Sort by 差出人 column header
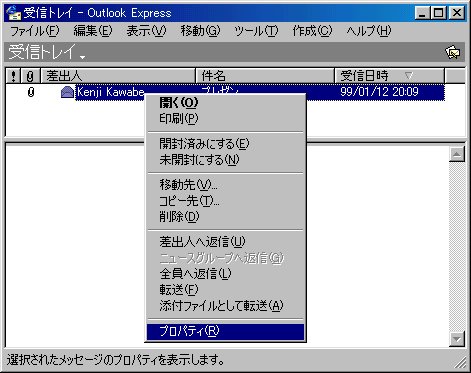 [118, 76]
